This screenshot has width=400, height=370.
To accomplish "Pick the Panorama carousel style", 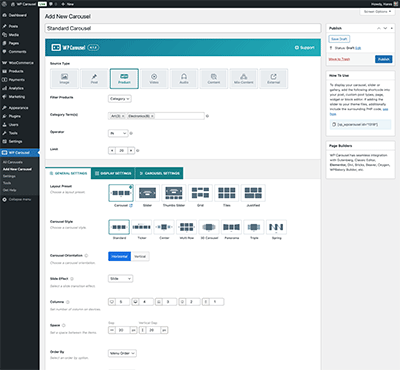I will tap(232, 227).
